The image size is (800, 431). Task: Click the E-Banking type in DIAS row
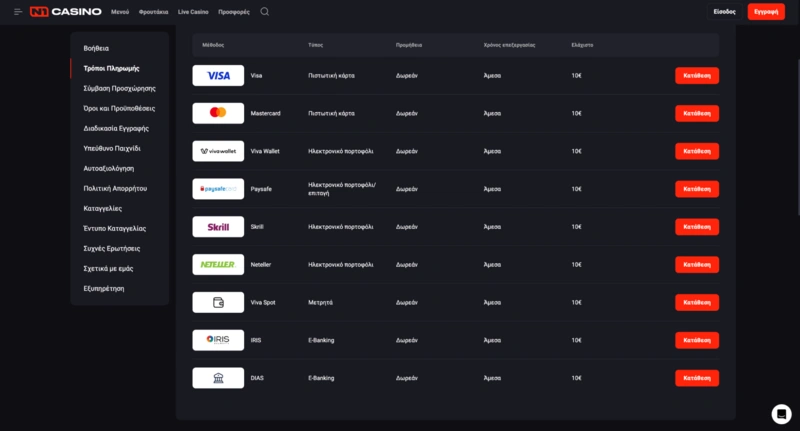[321, 378]
